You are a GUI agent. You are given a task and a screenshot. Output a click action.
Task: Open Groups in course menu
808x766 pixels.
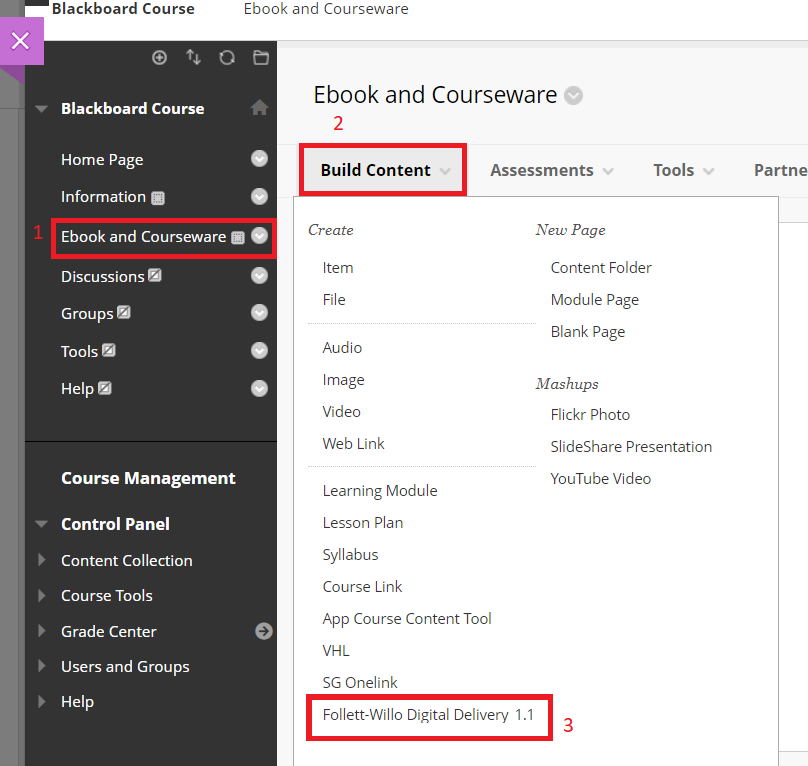87,314
